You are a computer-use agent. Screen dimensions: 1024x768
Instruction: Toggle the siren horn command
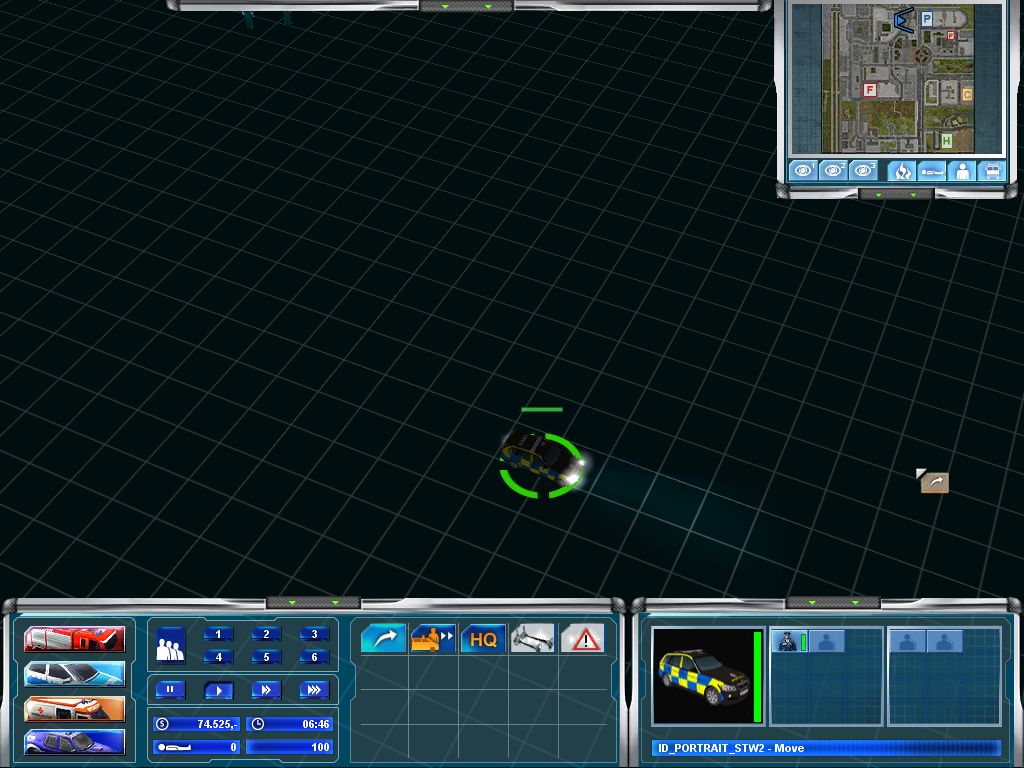[533, 638]
